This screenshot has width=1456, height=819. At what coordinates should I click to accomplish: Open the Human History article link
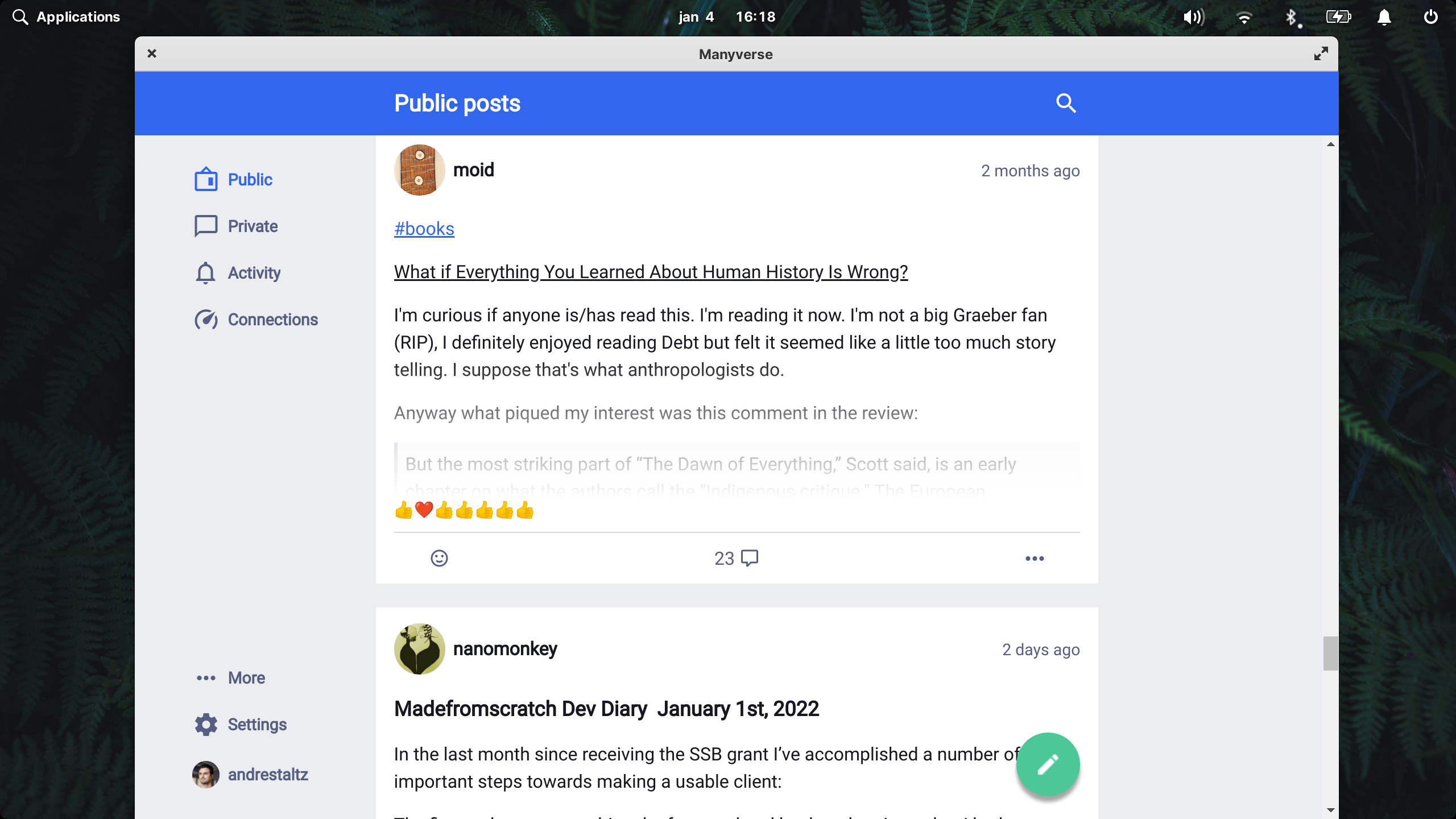651,272
